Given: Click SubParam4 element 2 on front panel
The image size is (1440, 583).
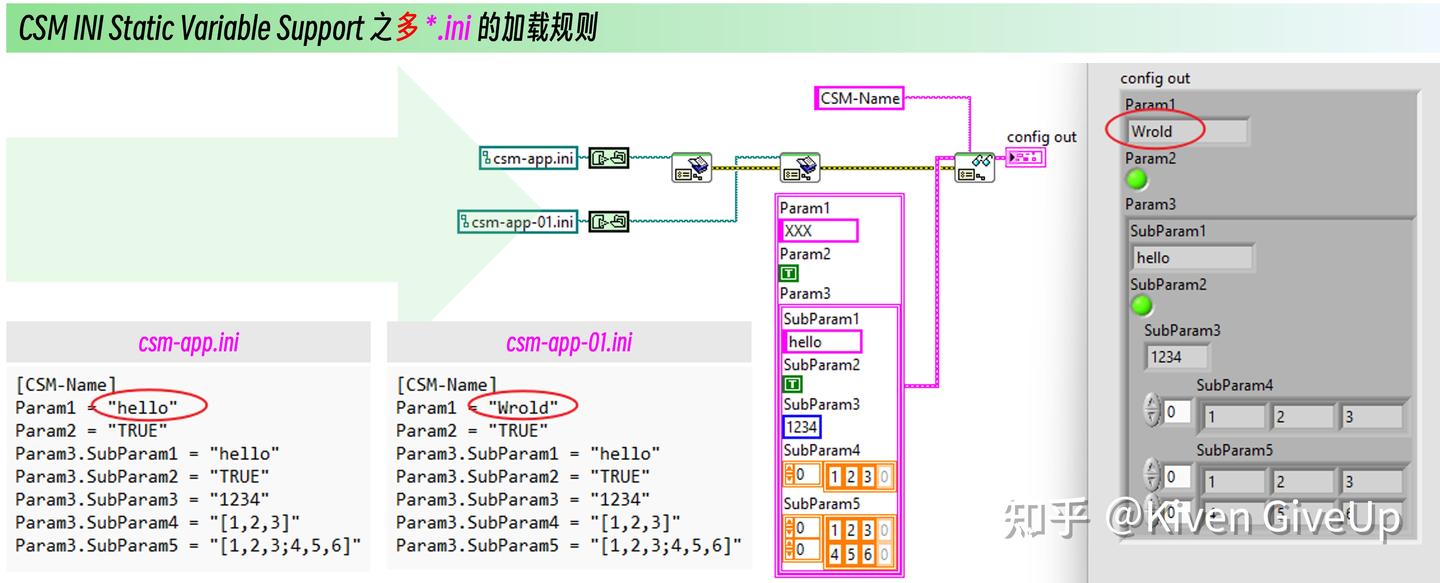Looking at the screenshot, I should [x=1302, y=417].
